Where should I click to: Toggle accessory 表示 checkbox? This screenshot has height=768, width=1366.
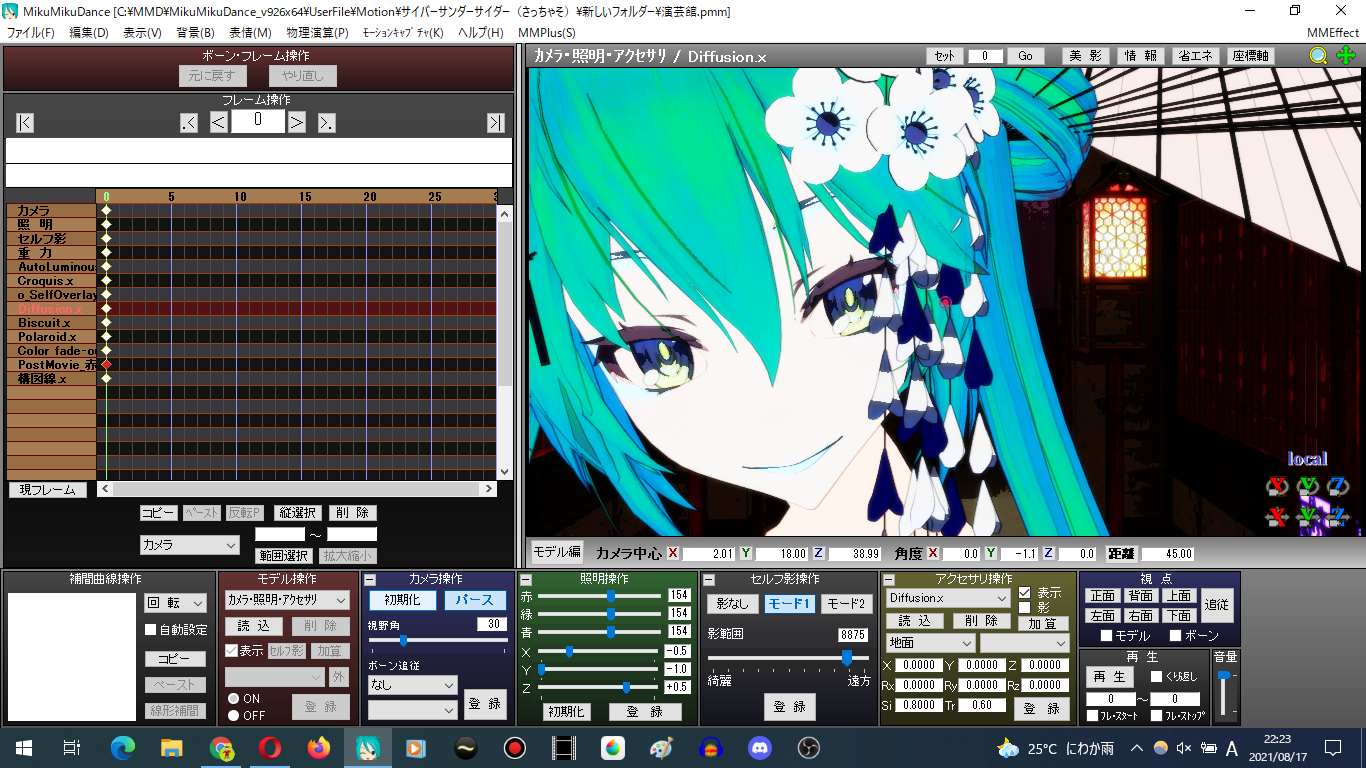(x=1024, y=593)
